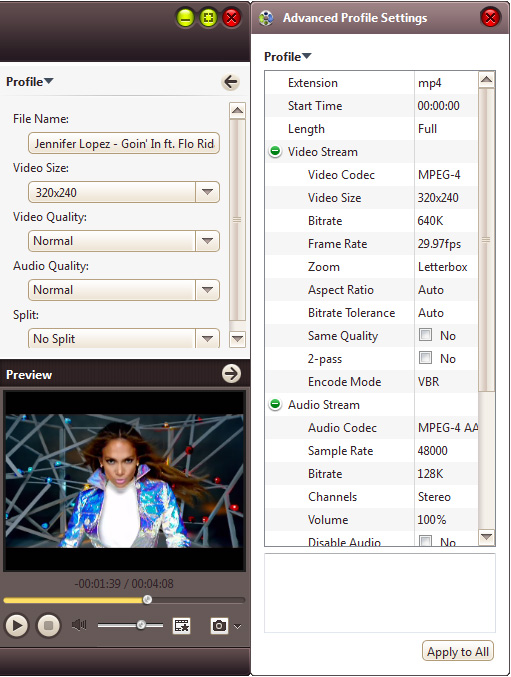The image size is (511, 677).
Task: Select the Extension value mp4
Action: coord(429,83)
